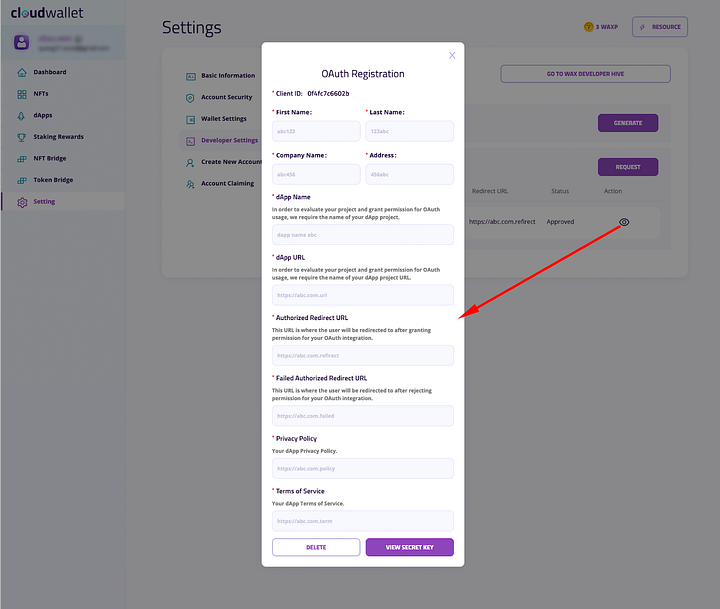720x609 pixels.
Task: Click the Token Bridge icon
Action: [22, 180]
